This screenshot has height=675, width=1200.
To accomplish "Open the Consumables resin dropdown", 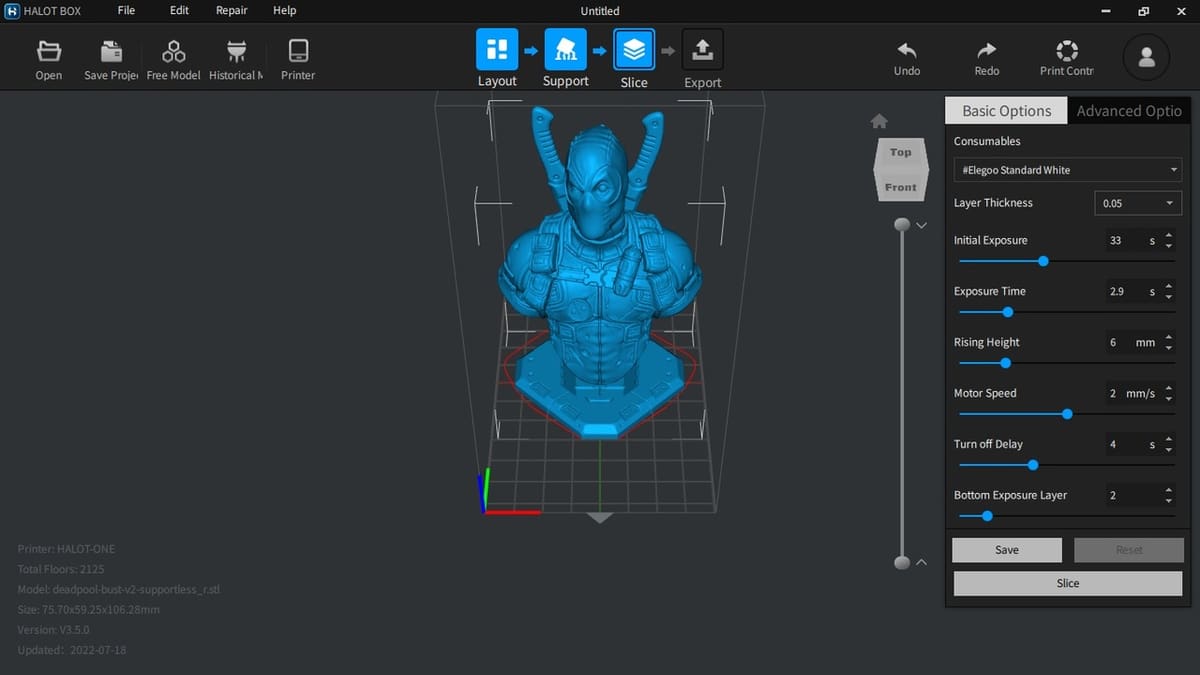I will (1068, 170).
